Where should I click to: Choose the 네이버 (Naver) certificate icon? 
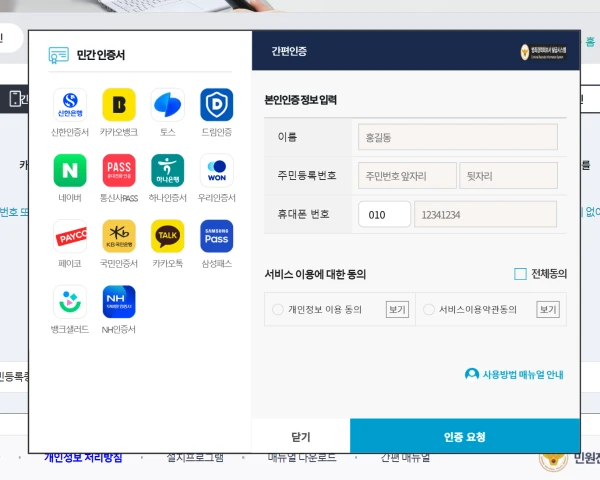click(x=70, y=170)
